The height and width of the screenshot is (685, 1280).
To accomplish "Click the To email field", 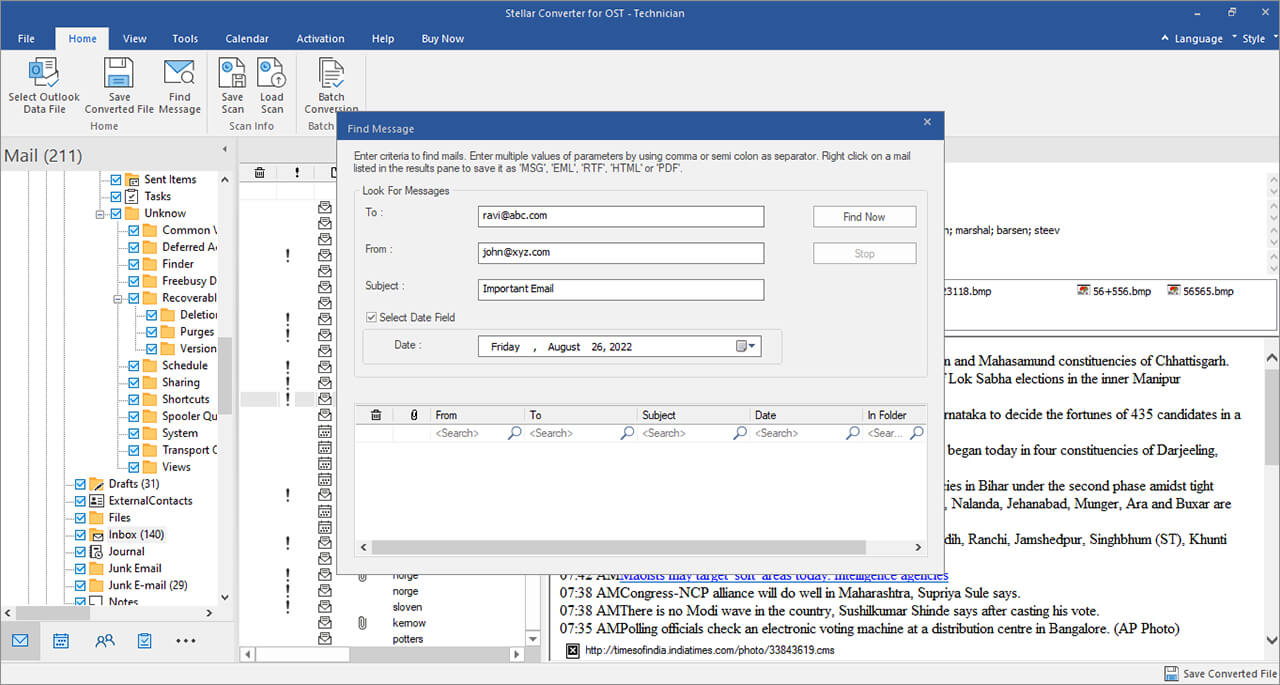I will [621, 216].
